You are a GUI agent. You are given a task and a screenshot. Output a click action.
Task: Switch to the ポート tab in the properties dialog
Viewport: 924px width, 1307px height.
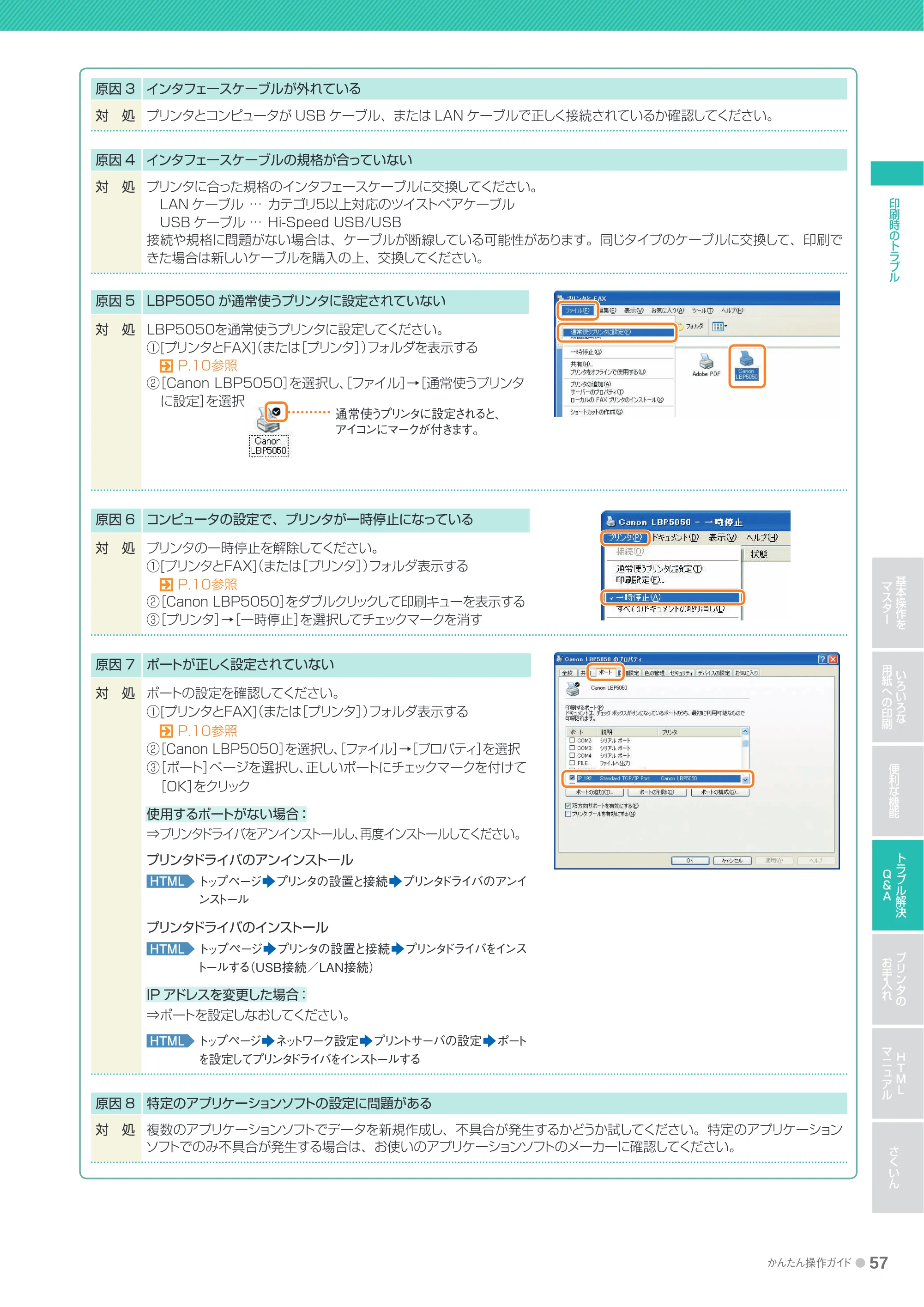(605, 672)
